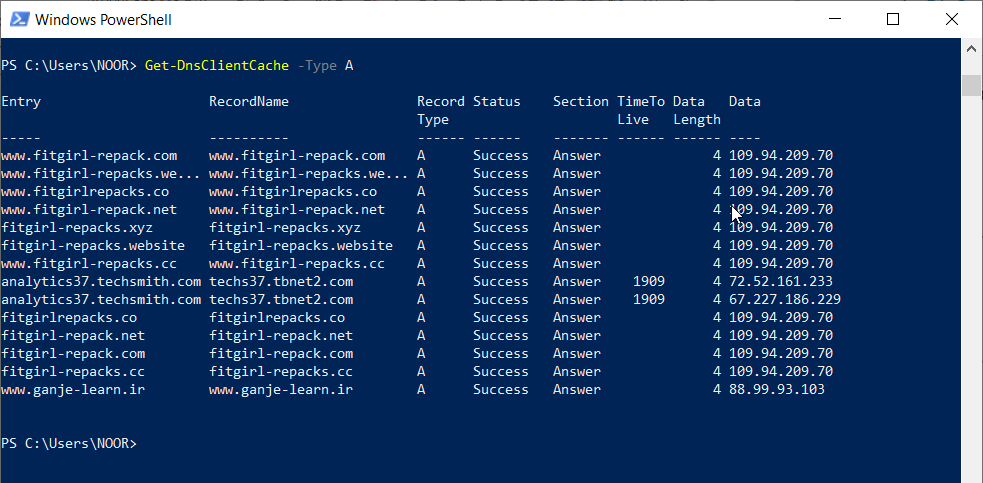Viewport: 983px width, 483px height.
Task: Click the -Type parameter text
Action: point(317,65)
